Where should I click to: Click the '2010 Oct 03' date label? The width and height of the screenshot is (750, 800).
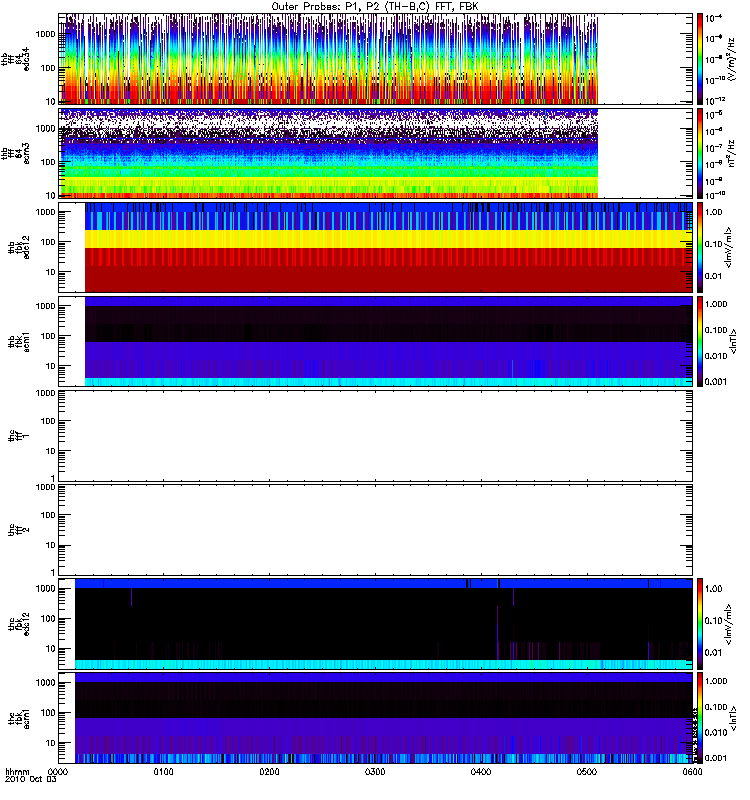(30, 780)
